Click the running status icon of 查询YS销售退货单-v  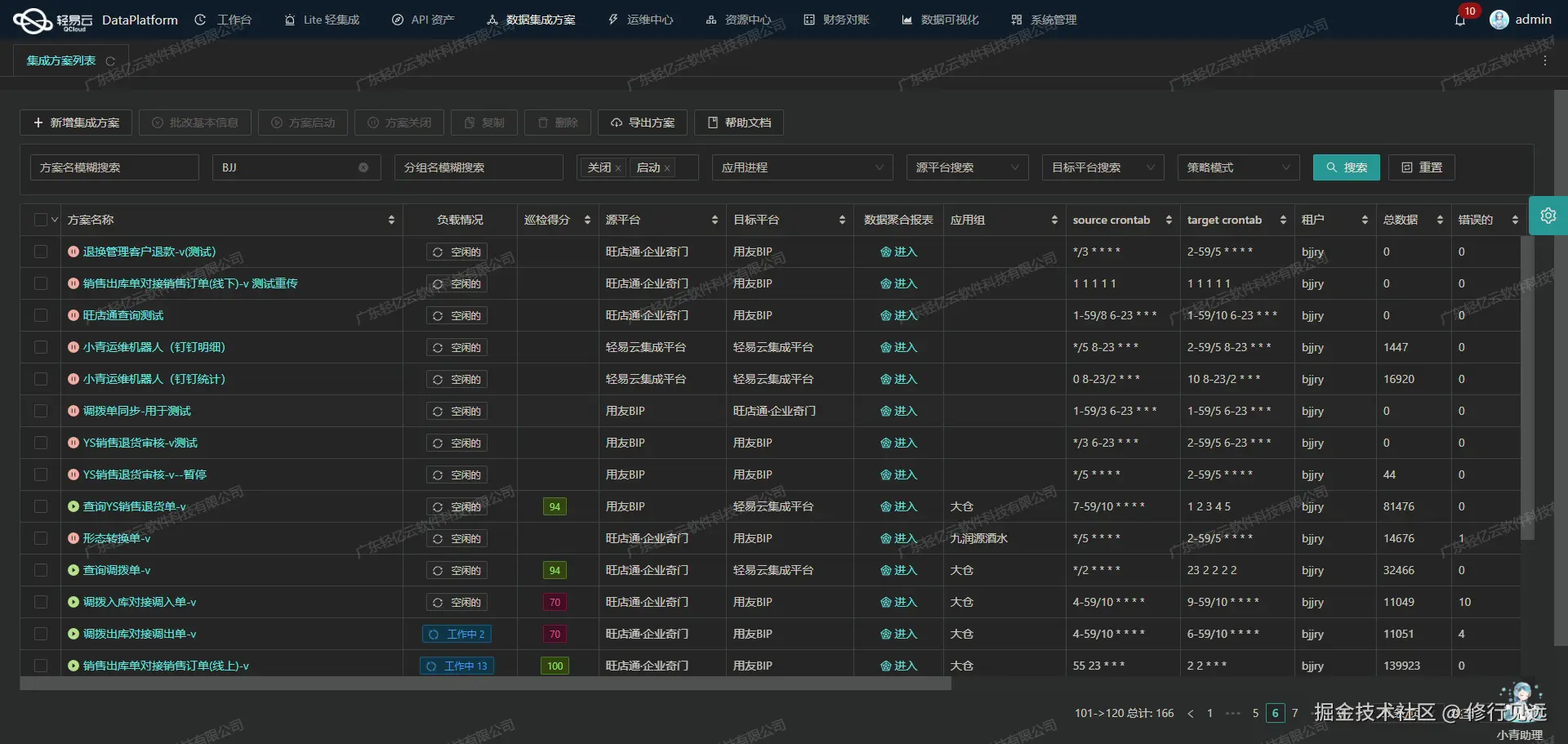[x=73, y=506]
